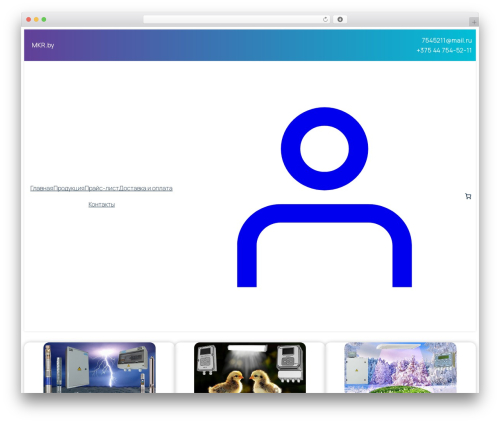Open the Доставка и оплата menu link

pyautogui.click(x=146, y=188)
